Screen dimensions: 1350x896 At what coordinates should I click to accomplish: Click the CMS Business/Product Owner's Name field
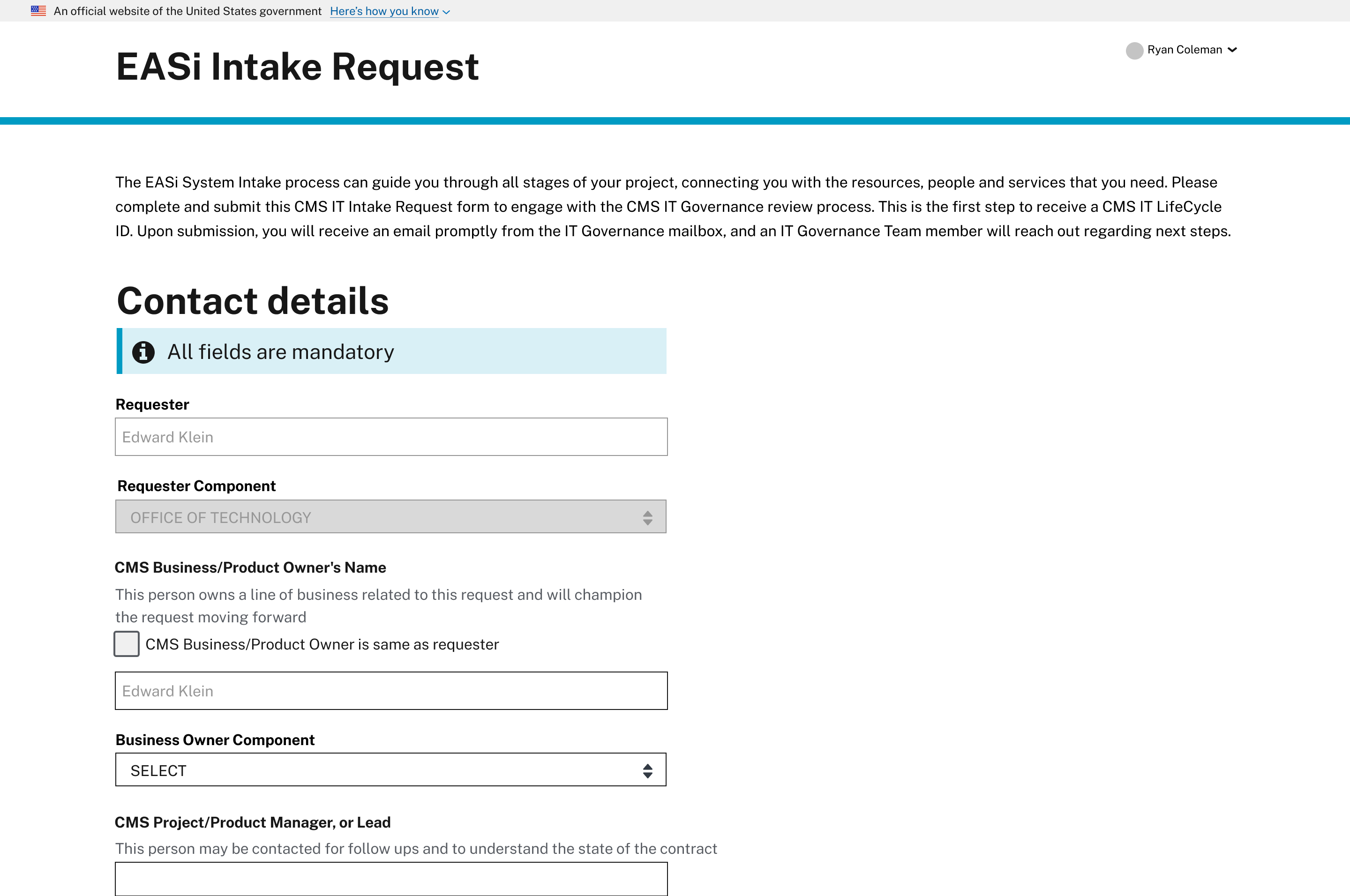[x=391, y=690]
